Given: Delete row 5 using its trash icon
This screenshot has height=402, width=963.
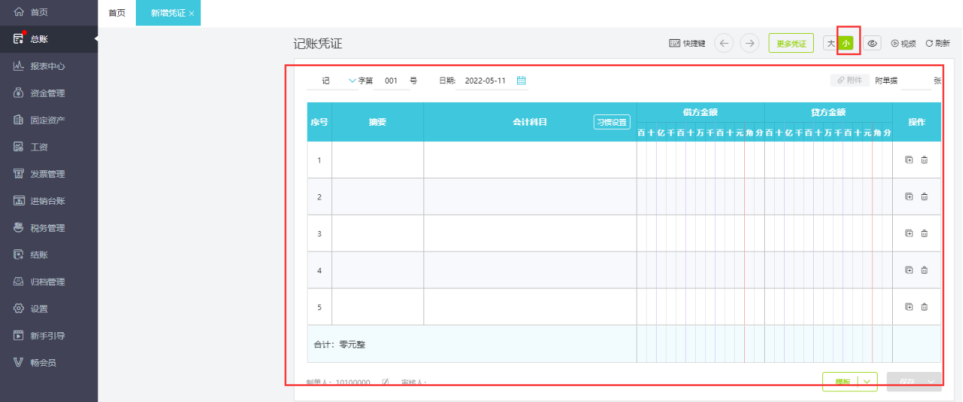Looking at the screenshot, I should (924, 307).
